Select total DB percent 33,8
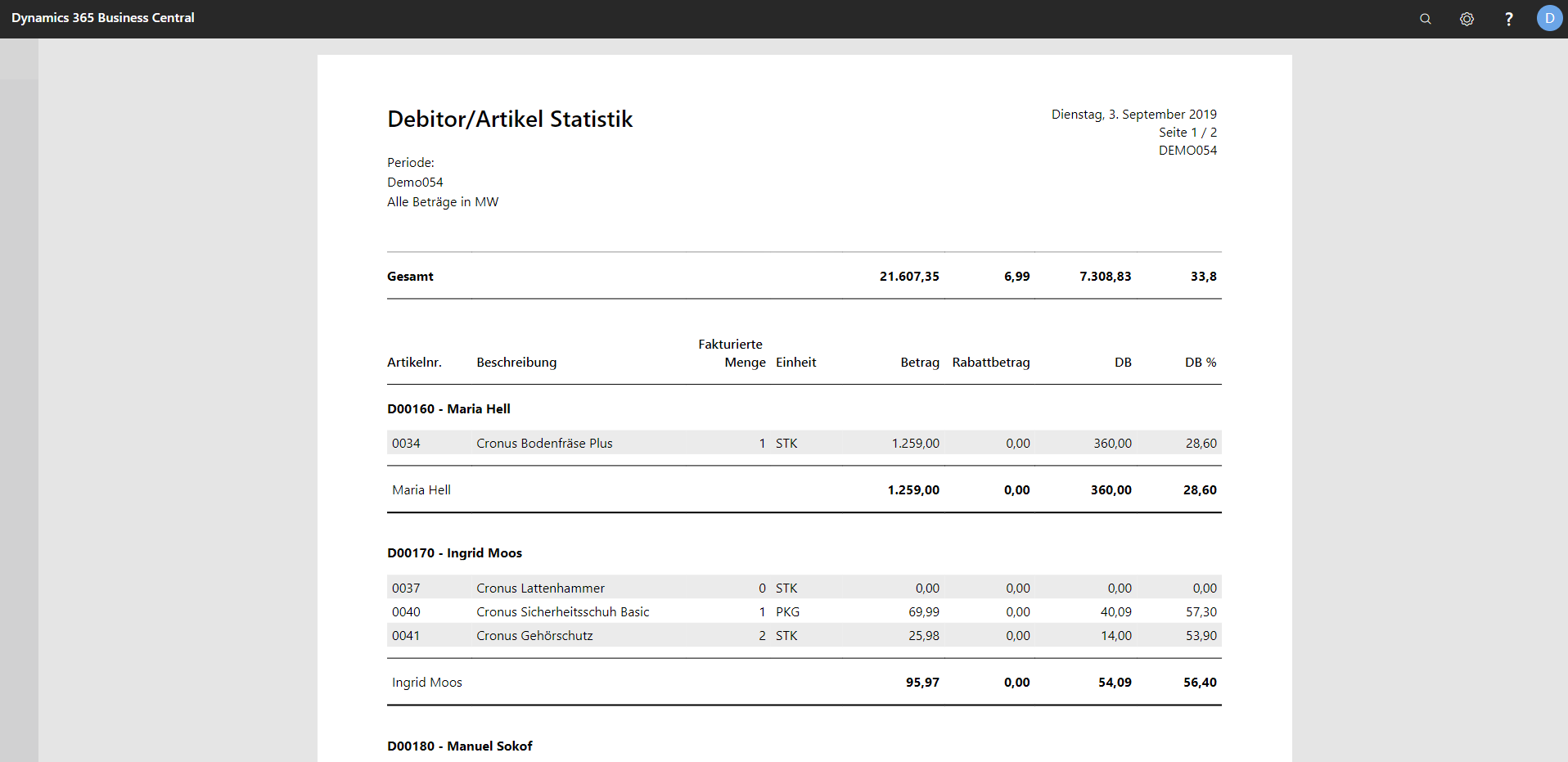Image resolution: width=1568 pixels, height=762 pixels. pyautogui.click(x=1204, y=277)
